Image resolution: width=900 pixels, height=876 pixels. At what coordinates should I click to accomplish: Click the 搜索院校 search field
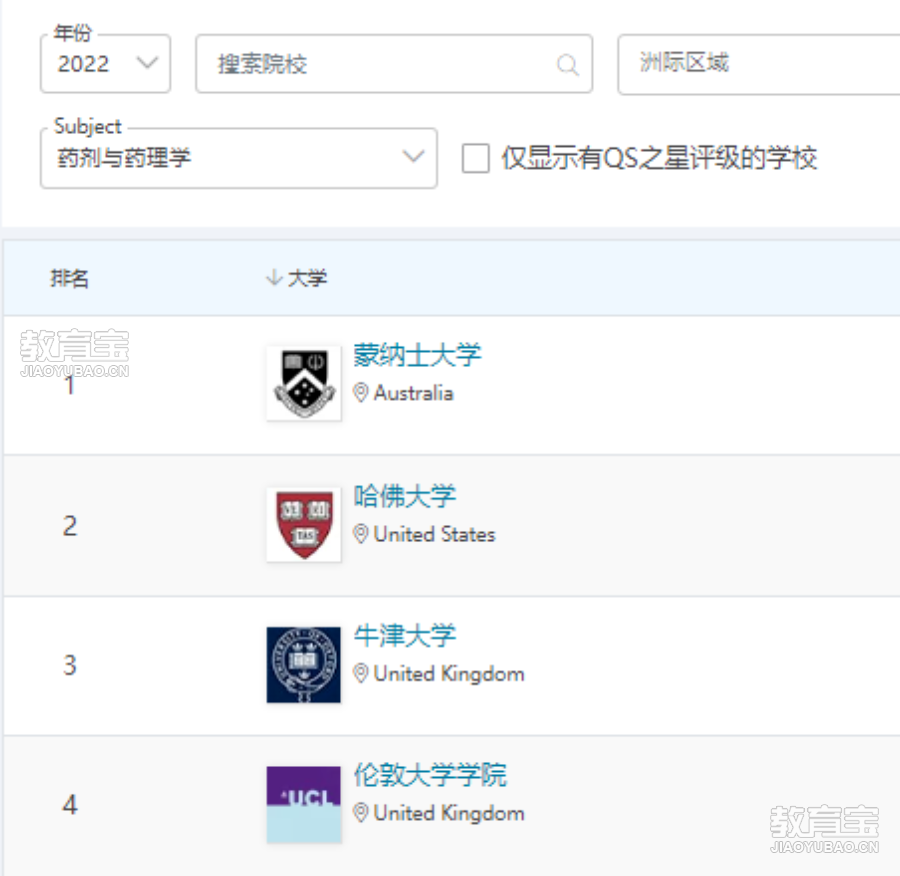click(394, 64)
